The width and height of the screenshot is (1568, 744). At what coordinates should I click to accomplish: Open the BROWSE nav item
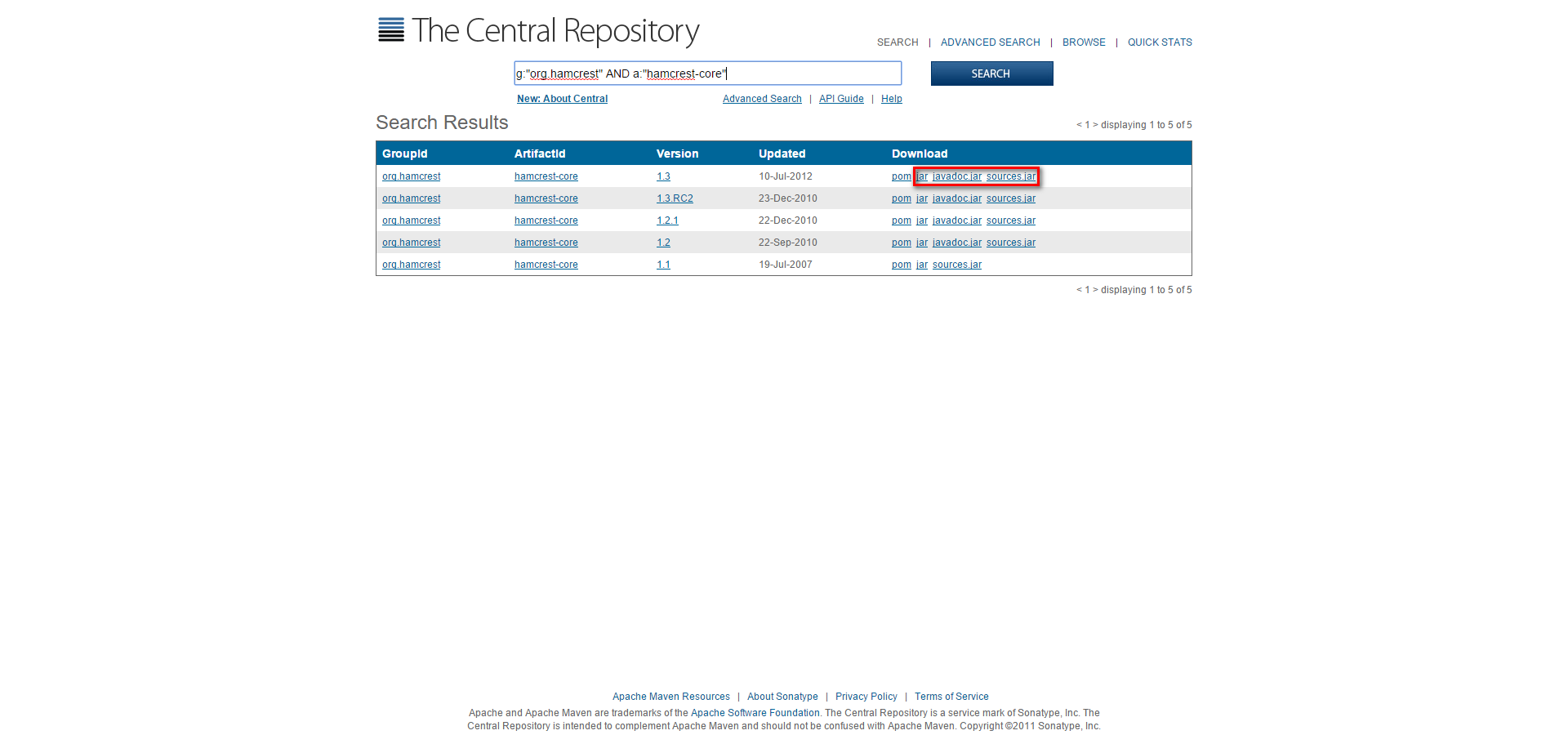pos(1084,42)
